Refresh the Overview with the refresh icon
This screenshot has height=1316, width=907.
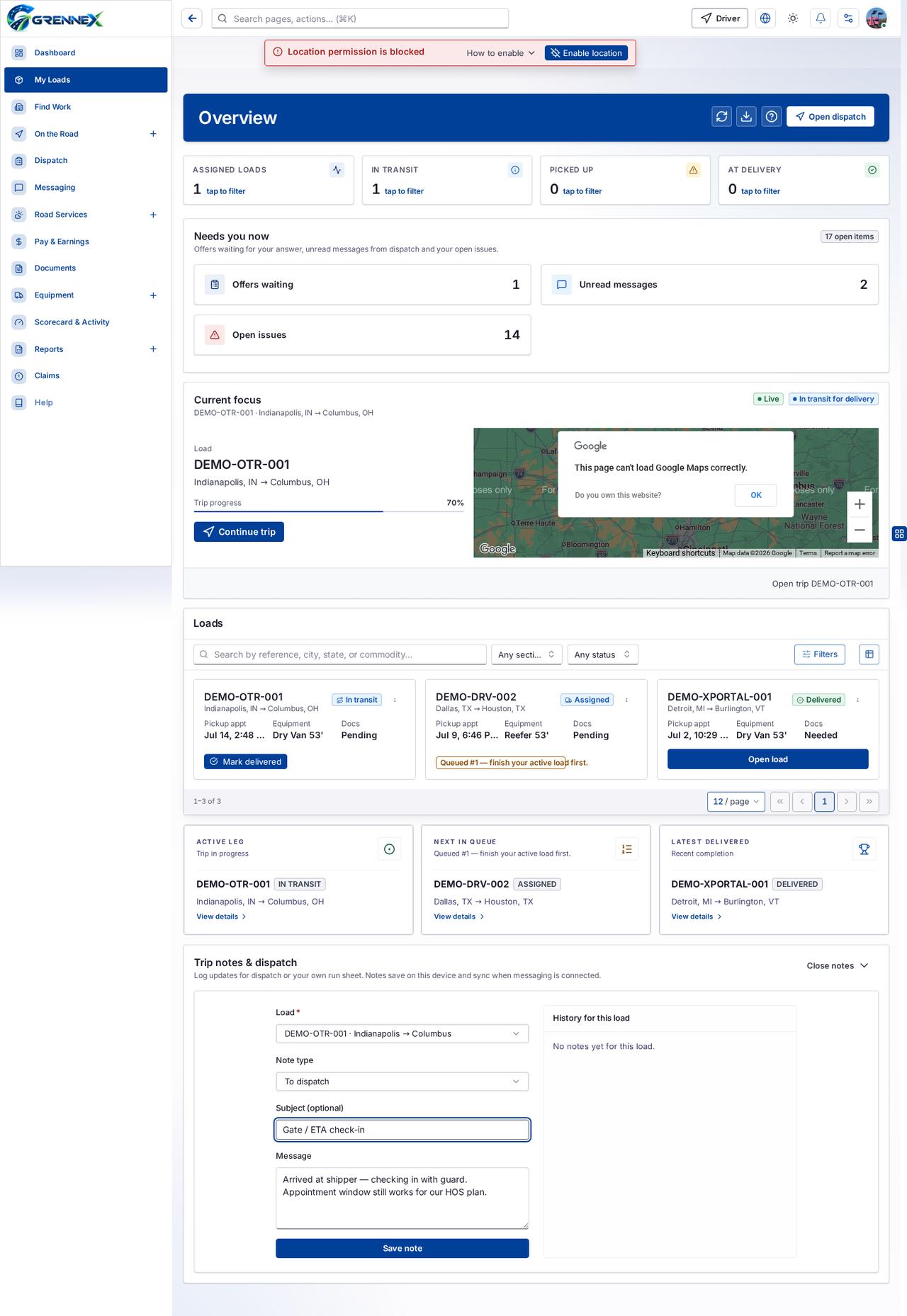click(721, 117)
